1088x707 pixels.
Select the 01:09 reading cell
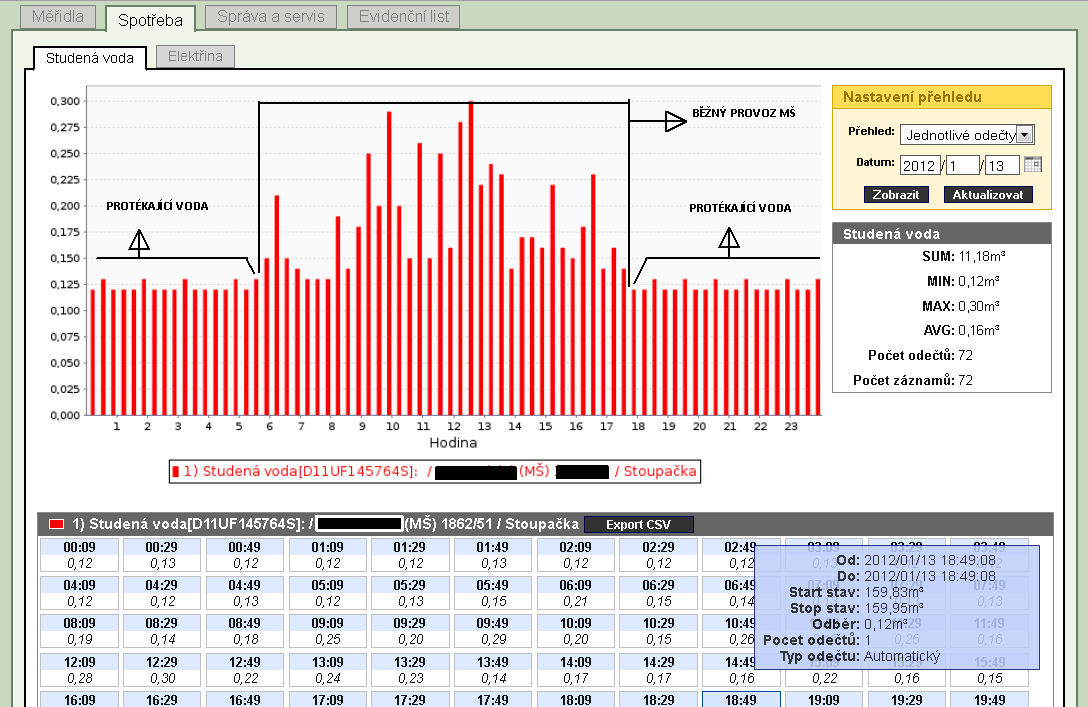coord(328,555)
